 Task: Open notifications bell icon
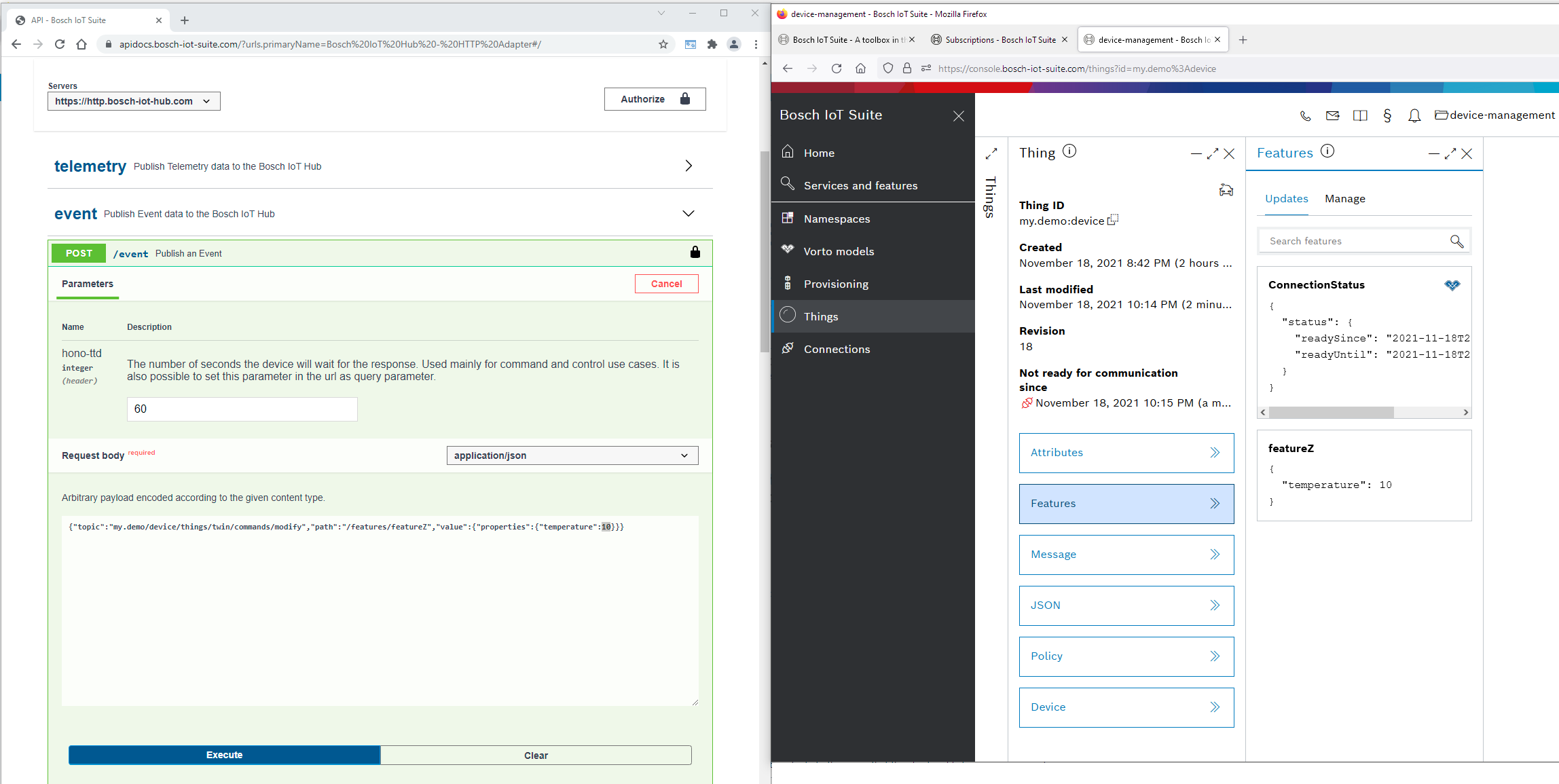1414,116
